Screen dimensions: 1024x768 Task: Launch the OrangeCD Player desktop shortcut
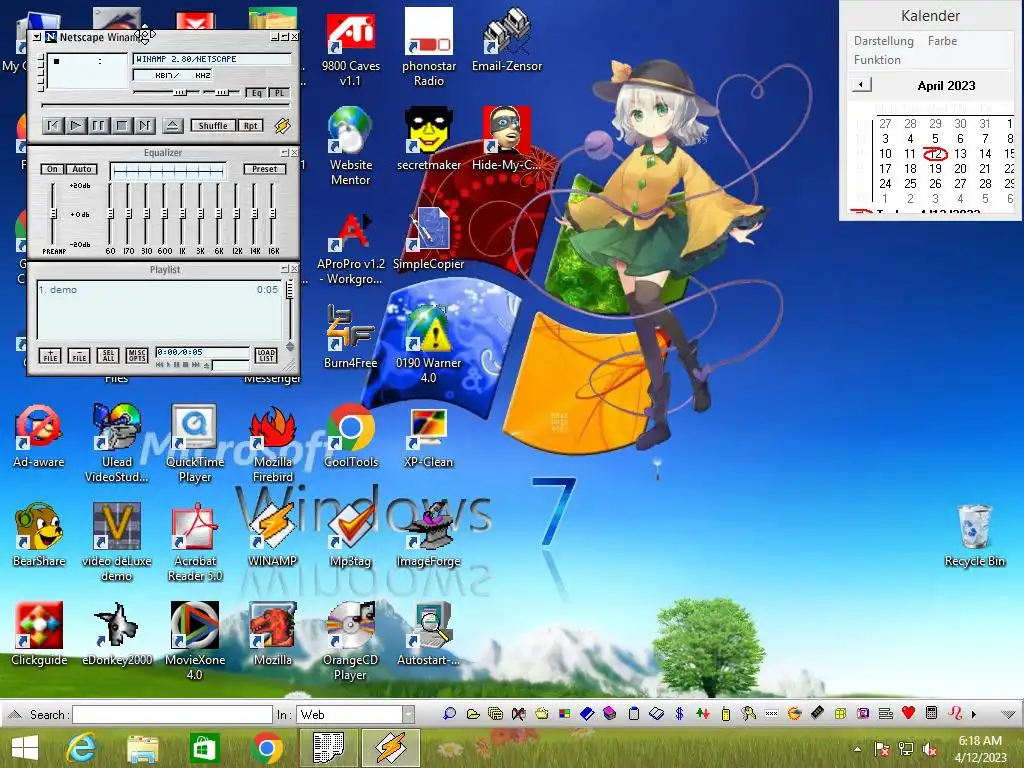tap(351, 640)
